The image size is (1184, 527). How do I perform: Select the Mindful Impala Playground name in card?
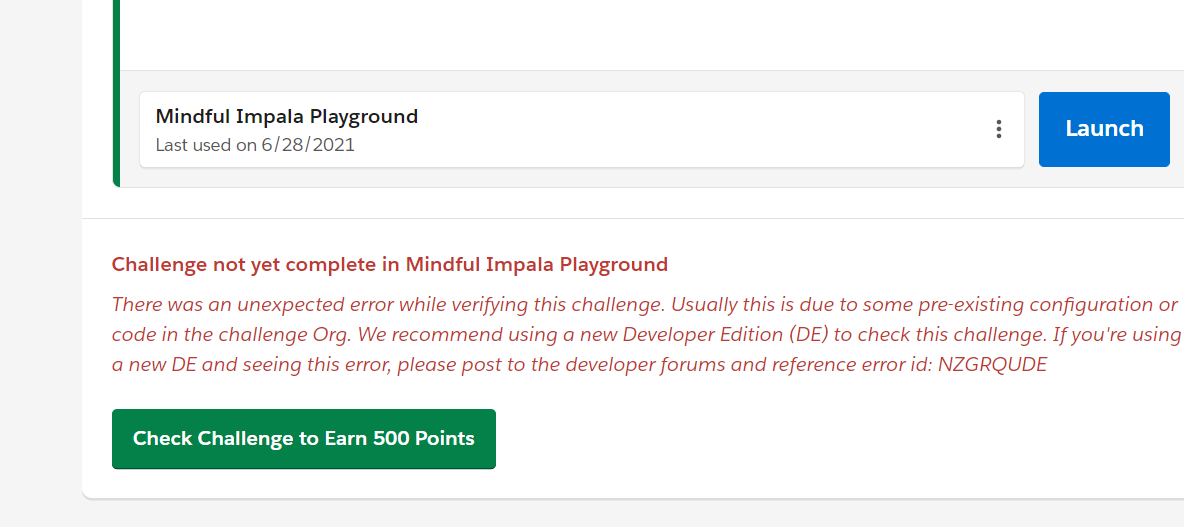(x=287, y=116)
